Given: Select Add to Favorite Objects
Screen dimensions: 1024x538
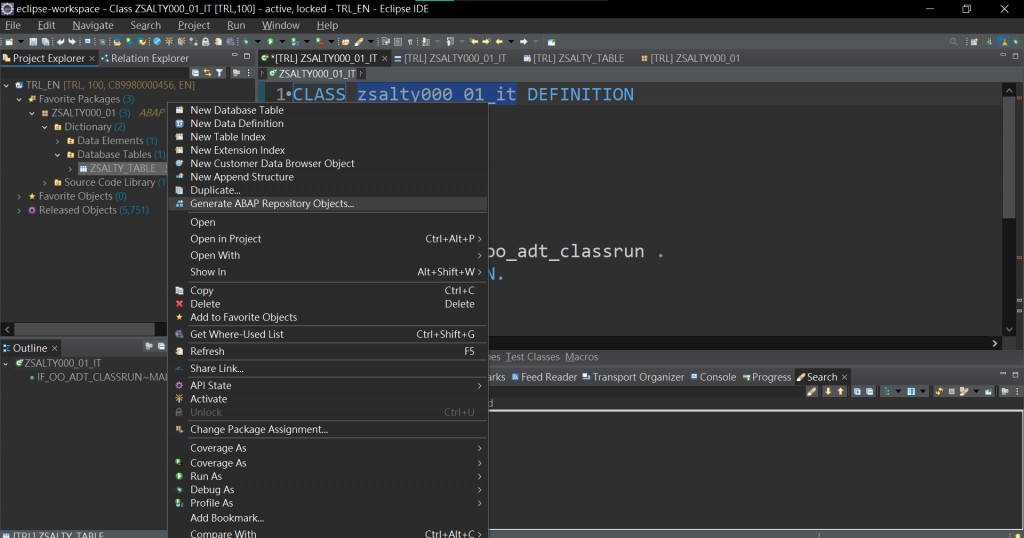Looking at the screenshot, I should click(x=328, y=317).
